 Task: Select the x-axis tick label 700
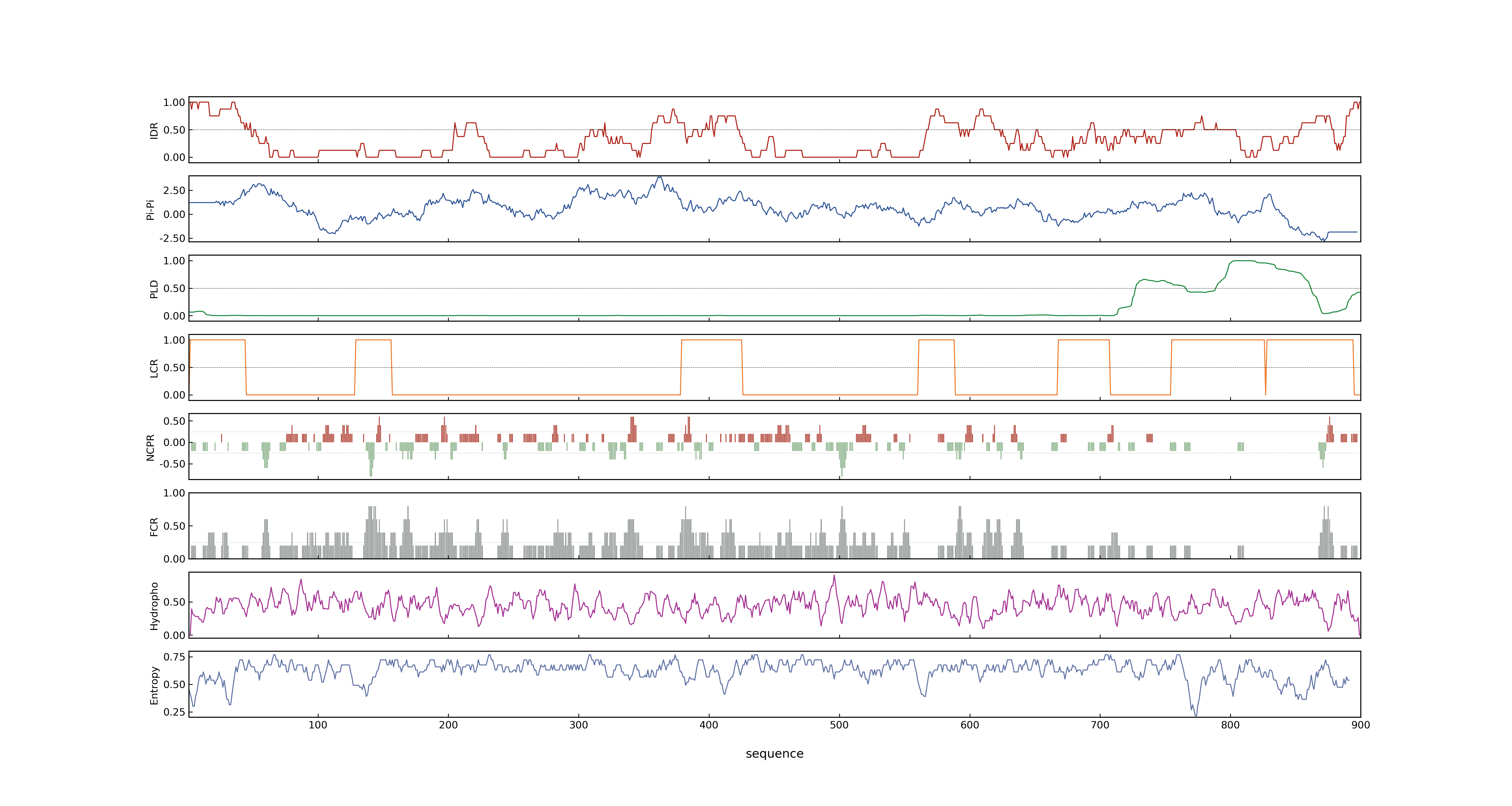(1100, 725)
